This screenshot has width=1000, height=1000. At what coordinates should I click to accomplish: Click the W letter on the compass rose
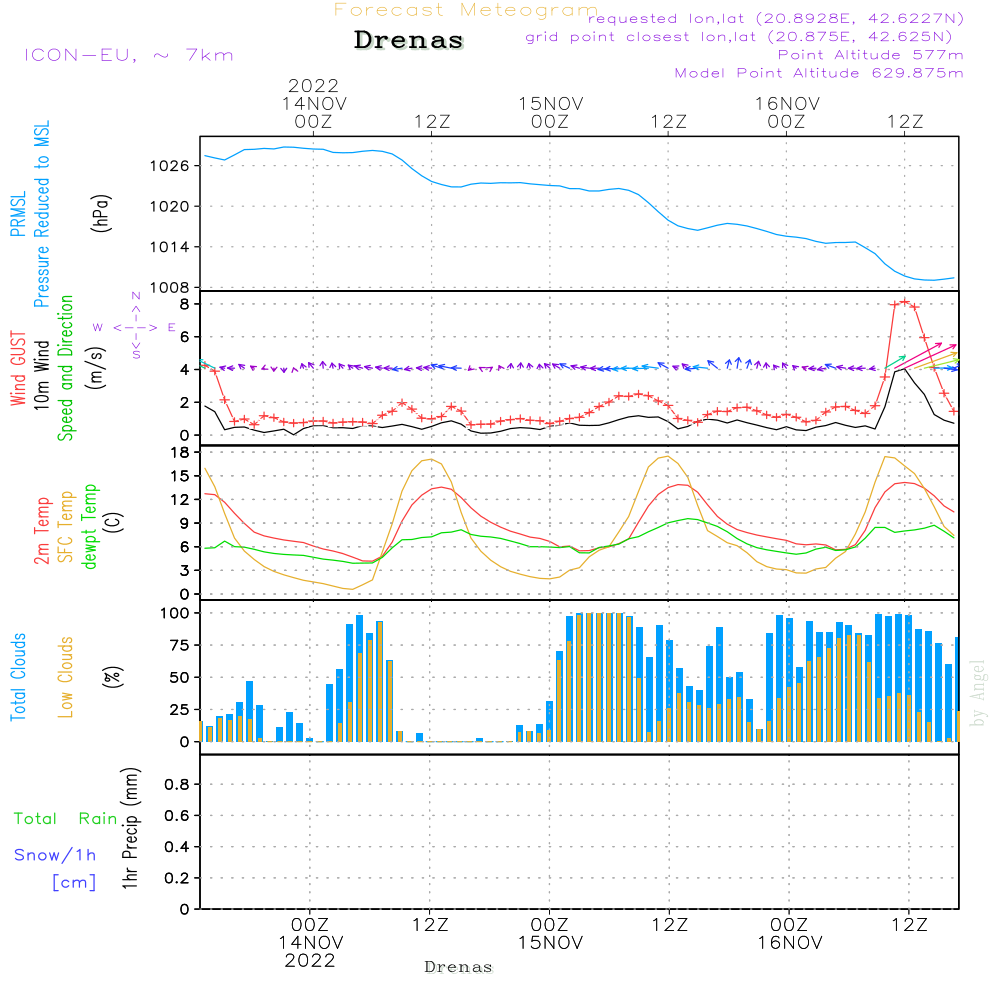pos(98,327)
